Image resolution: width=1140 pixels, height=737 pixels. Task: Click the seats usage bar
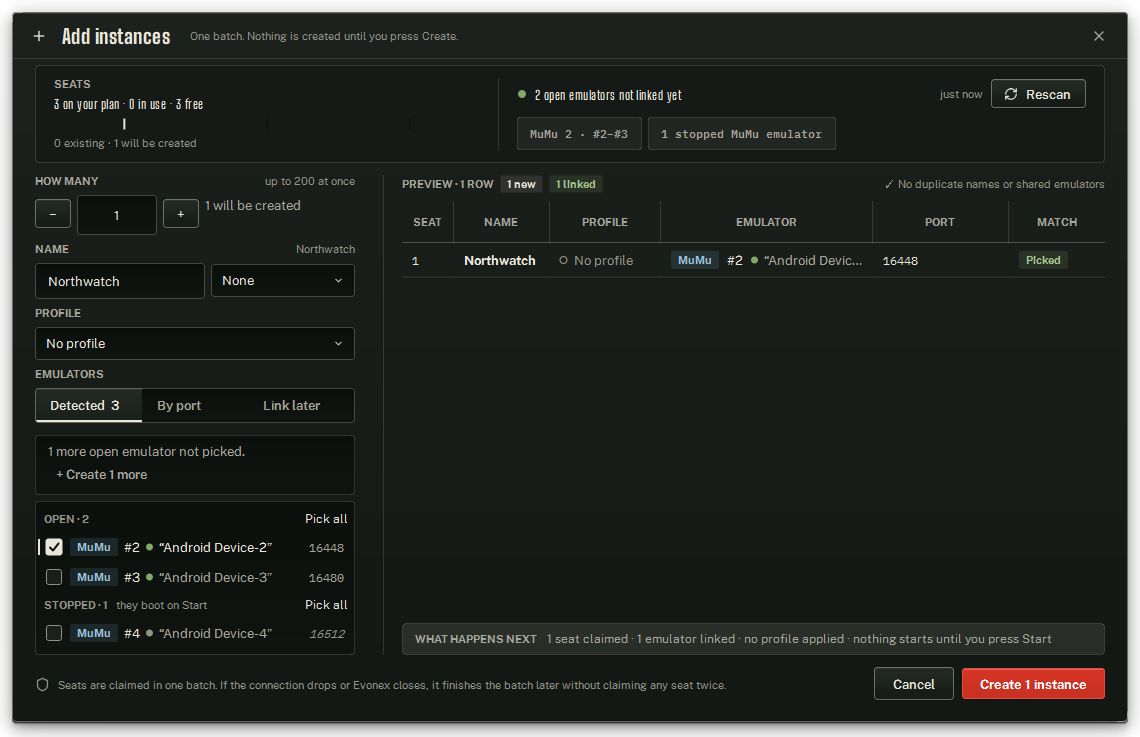pyautogui.click(x=268, y=124)
